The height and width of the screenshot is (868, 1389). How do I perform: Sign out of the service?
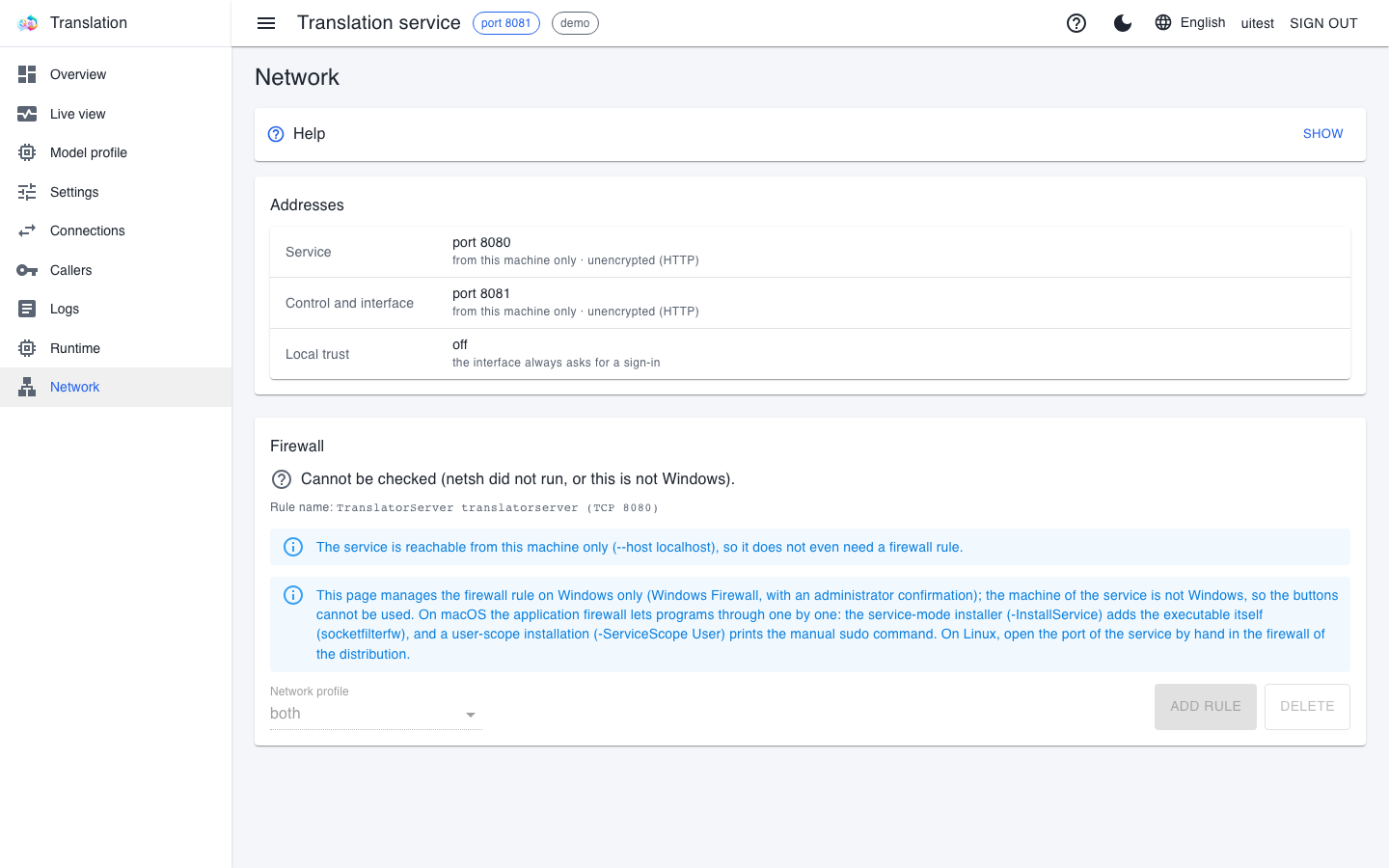(1323, 23)
